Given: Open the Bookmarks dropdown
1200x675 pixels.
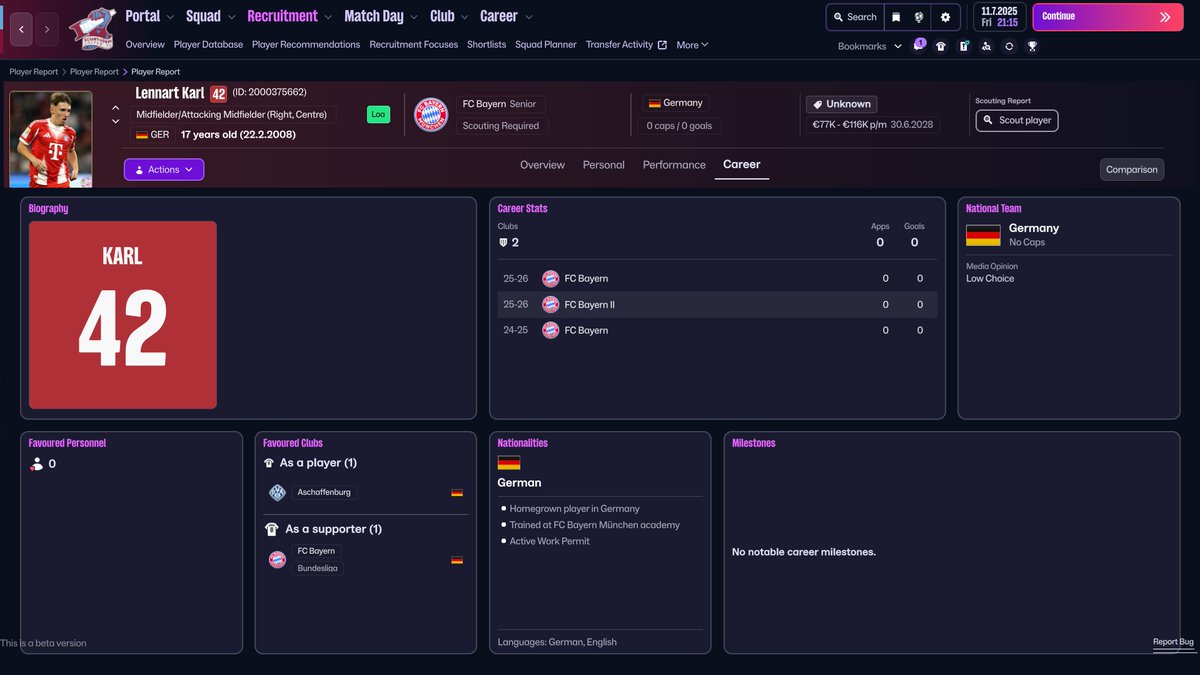Looking at the screenshot, I should pyautogui.click(x=870, y=46).
